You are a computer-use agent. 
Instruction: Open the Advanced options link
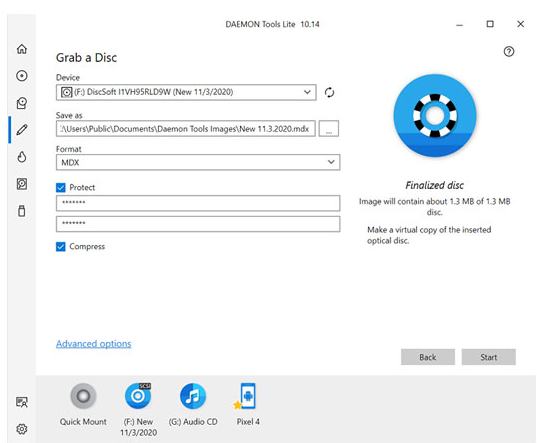coord(93,344)
